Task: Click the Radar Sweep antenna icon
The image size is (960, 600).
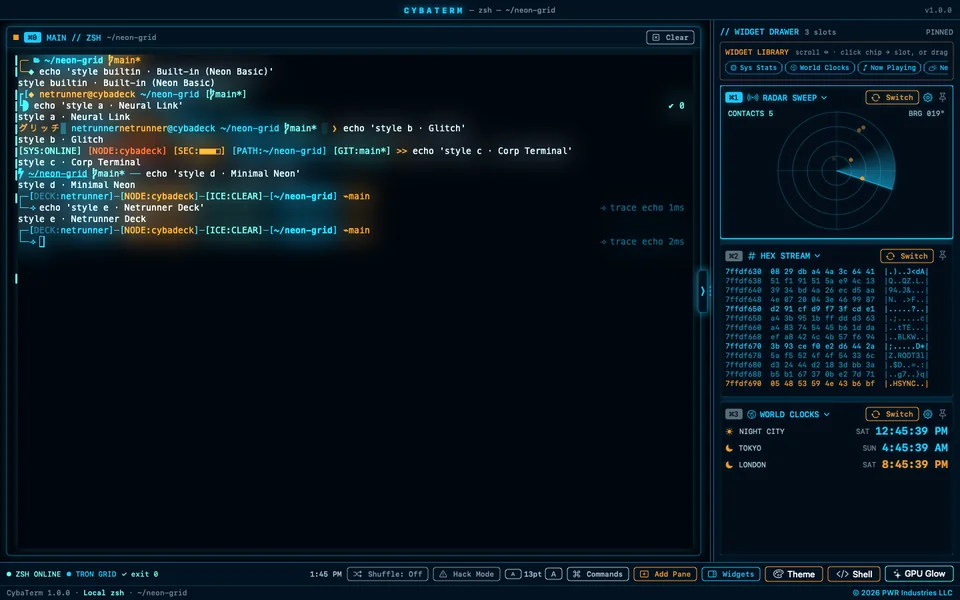Action: (x=752, y=97)
